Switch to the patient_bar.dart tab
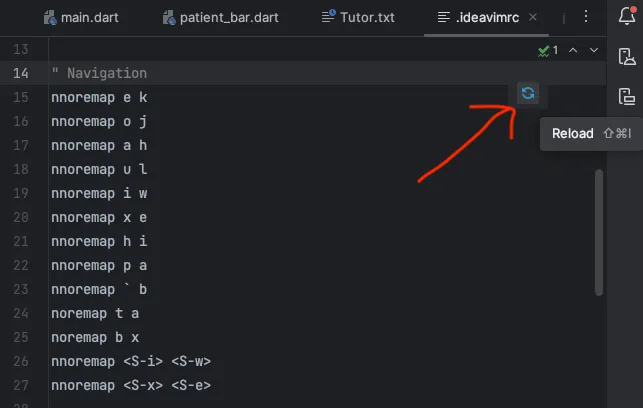This screenshot has height=408, width=643. coord(220,18)
